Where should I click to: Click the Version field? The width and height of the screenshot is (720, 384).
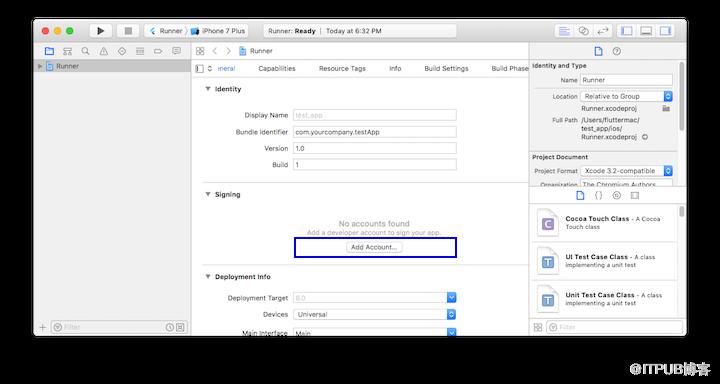coord(375,148)
